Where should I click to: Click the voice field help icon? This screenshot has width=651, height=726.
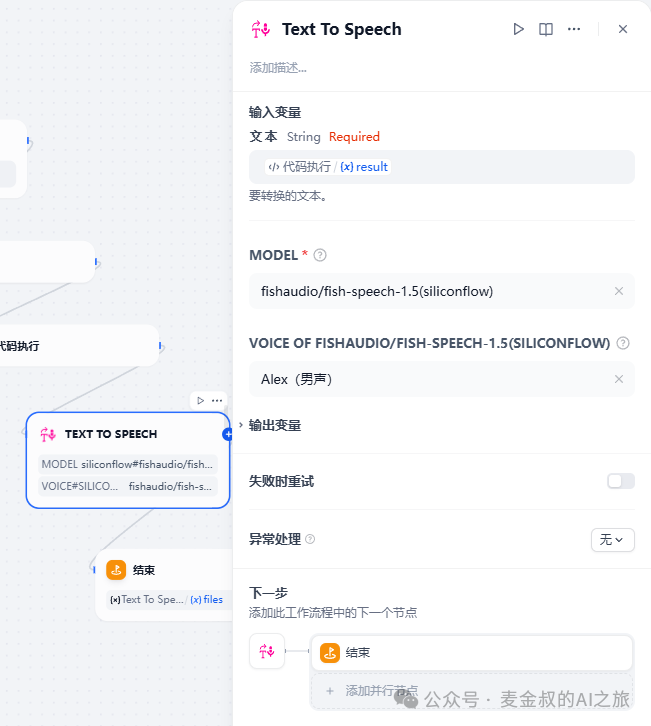pos(623,343)
